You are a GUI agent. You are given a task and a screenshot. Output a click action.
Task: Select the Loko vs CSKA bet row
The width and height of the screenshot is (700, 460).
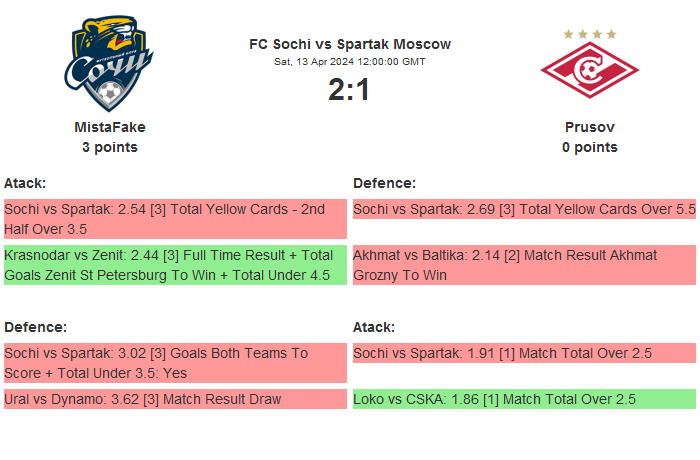[524, 399]
